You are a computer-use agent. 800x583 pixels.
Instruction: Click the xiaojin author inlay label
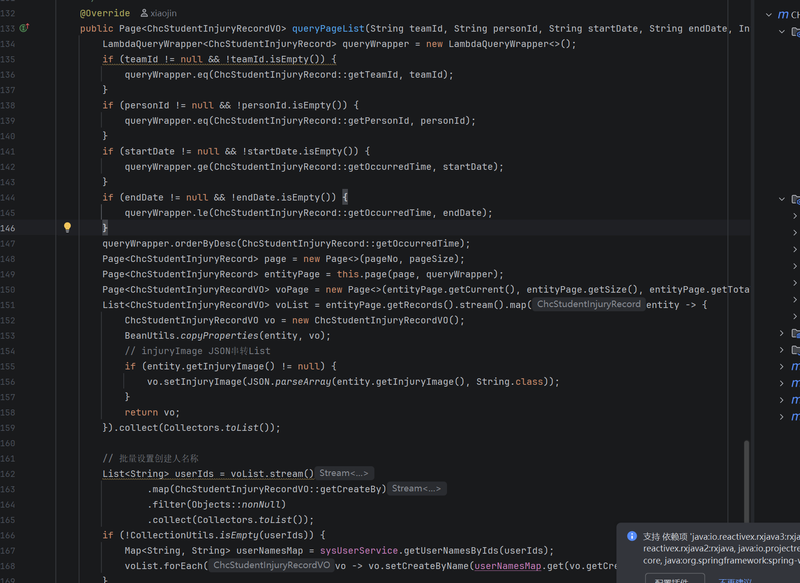tap(163, 13)
